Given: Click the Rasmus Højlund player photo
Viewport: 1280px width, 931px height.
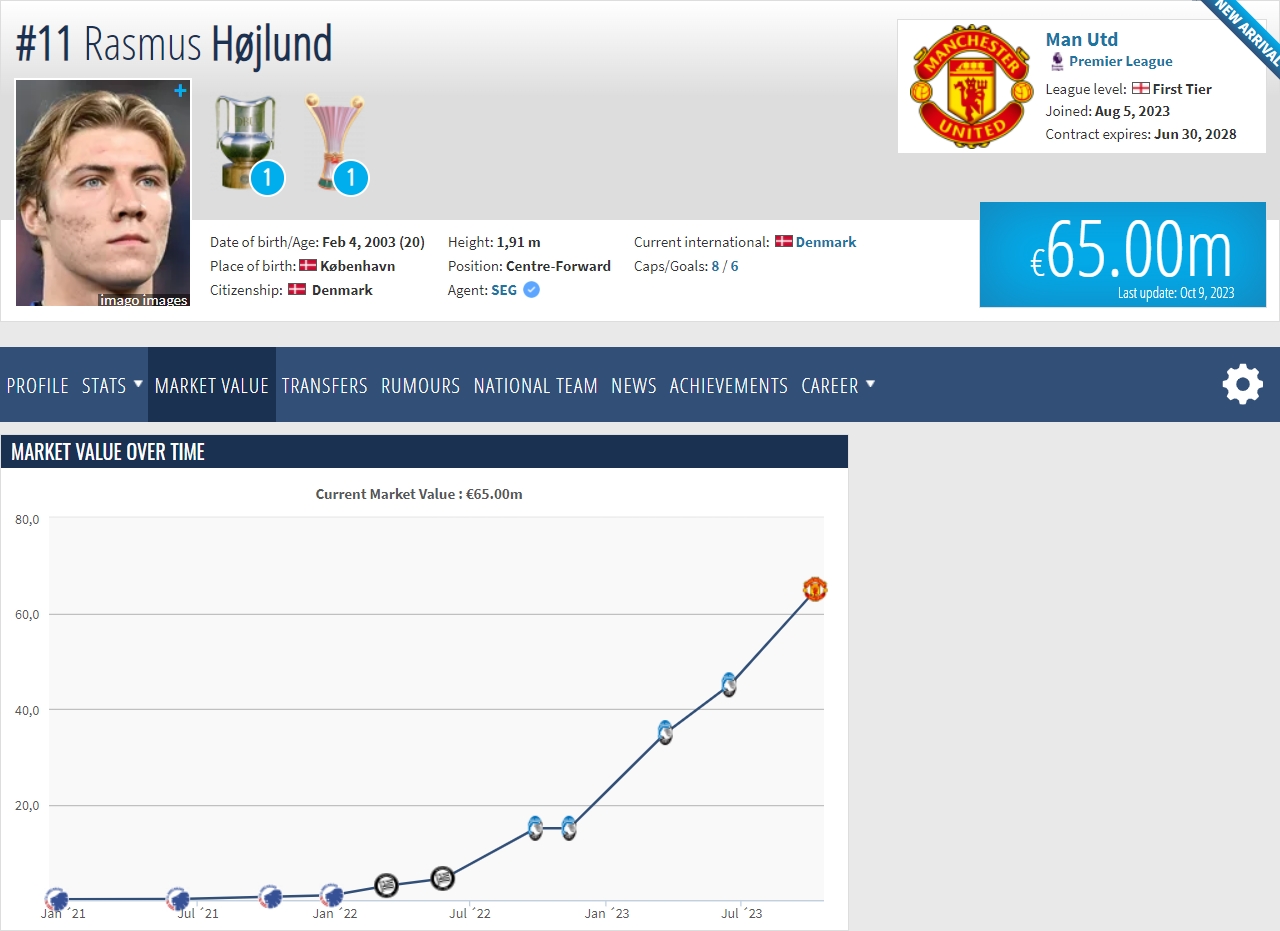Looking at the screenshot, I should tap(103, 193).
